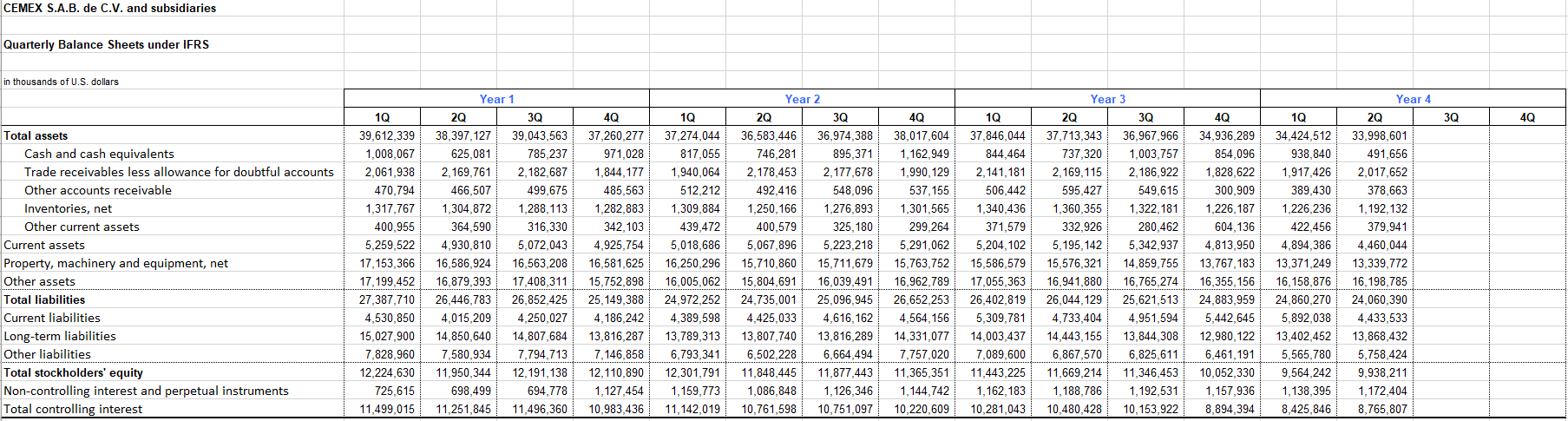This screenshot has height=421, width=1568.
Task: Click 'Non-controlling interest and perpetual instruments' label
Action: (x=146, y=391)
